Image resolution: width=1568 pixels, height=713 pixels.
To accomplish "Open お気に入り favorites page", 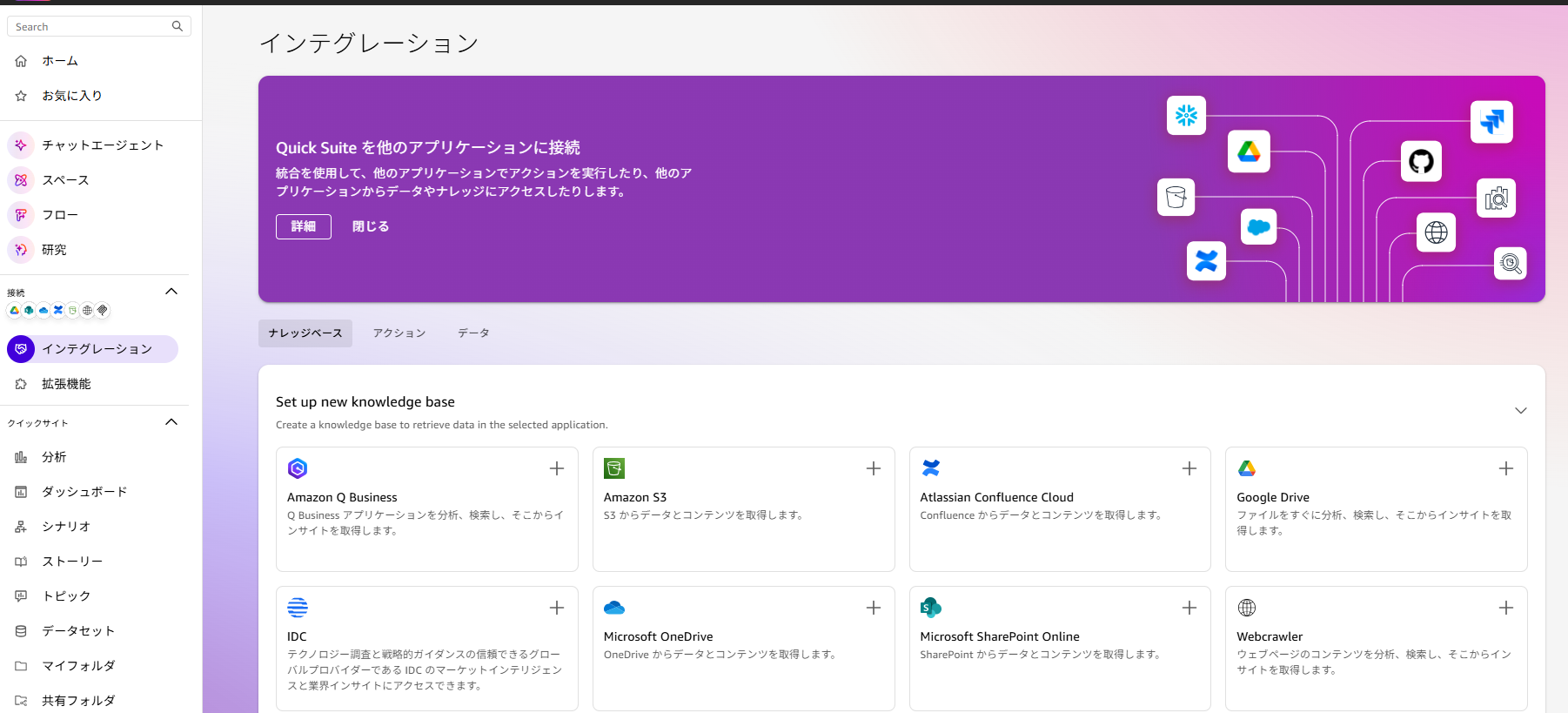I will coord(72,96).
